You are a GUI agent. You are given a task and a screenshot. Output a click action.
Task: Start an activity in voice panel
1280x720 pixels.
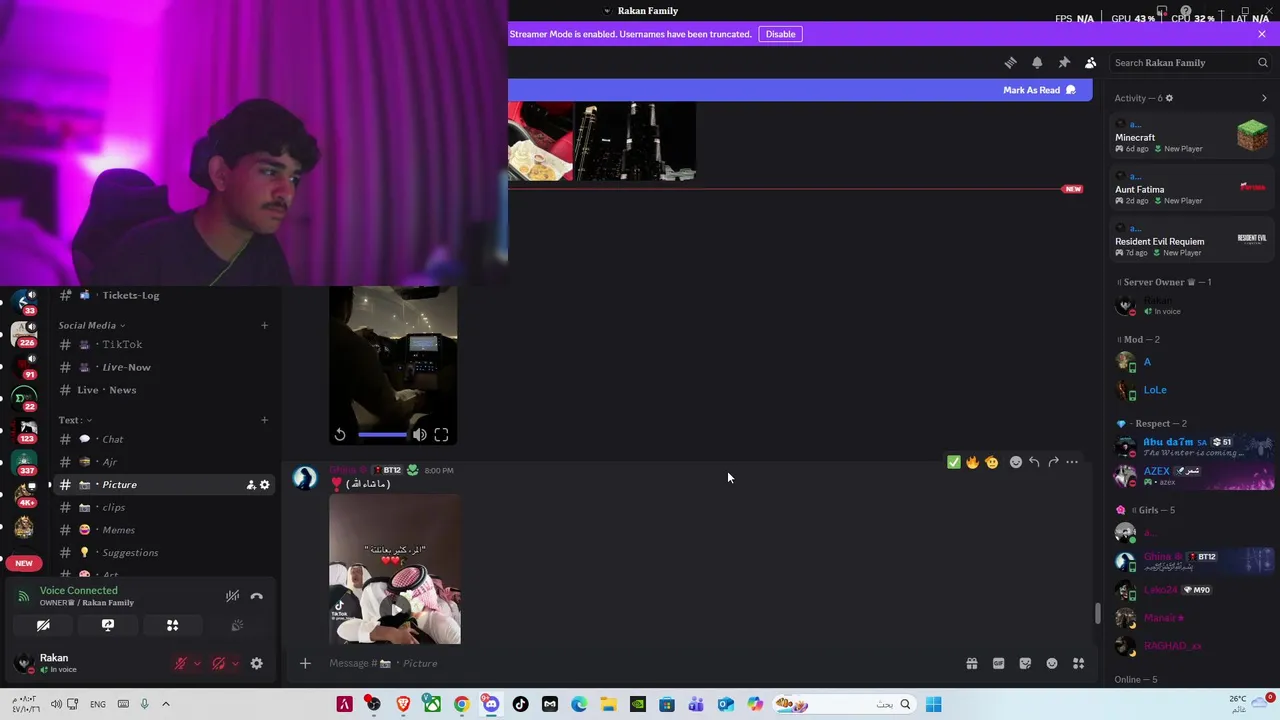(172, 625)
